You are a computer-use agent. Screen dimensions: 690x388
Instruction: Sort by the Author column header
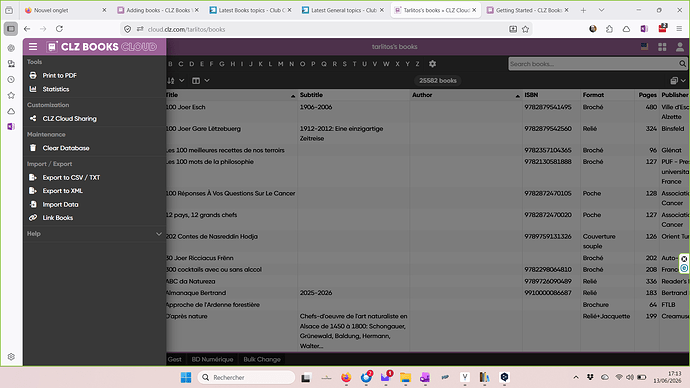(x=422, y=95)
